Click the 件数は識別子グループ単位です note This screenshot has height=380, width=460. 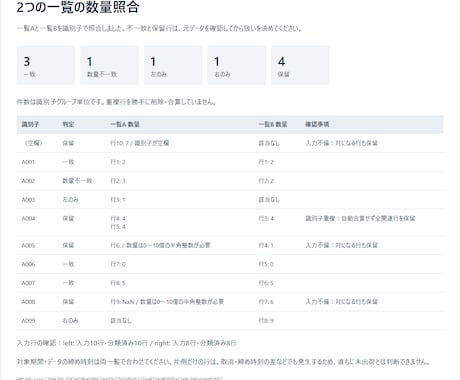(x=116, y=102)
